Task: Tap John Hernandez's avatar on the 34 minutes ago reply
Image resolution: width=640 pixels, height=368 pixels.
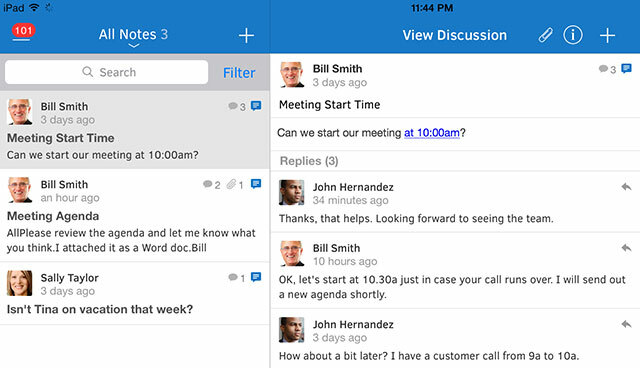Action: tap(291, 193)
